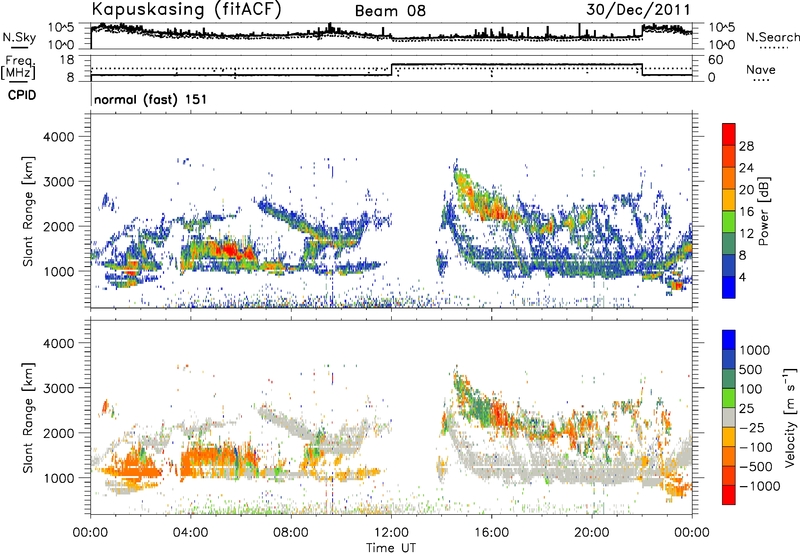Click the 2000 tick on power panel
The width and height of the screenshot is (800, 554).
[x=58, y=226]
